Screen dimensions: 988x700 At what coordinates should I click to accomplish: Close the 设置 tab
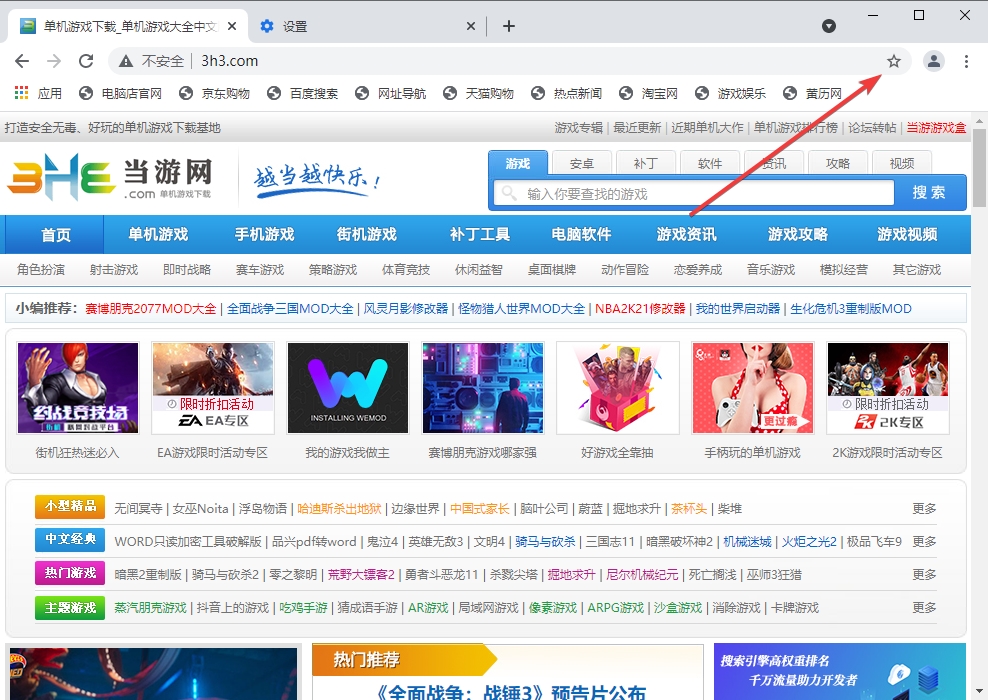click(x=471, y=26)
